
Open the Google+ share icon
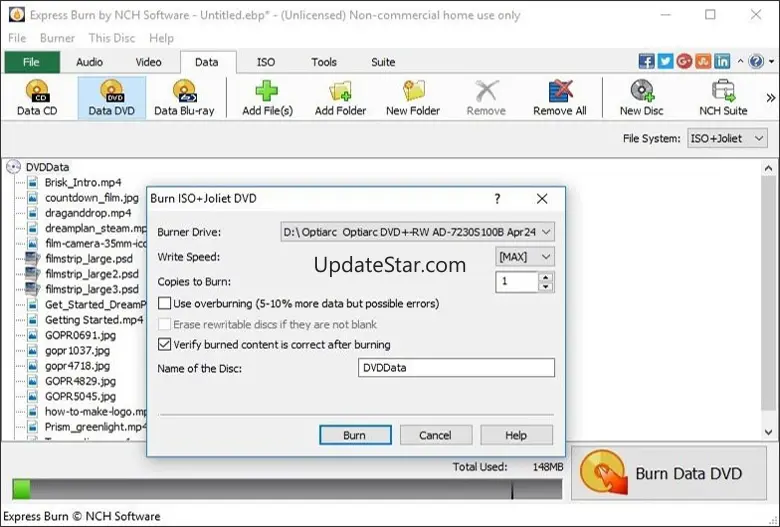pyautogui.click(x=684, y=61)
